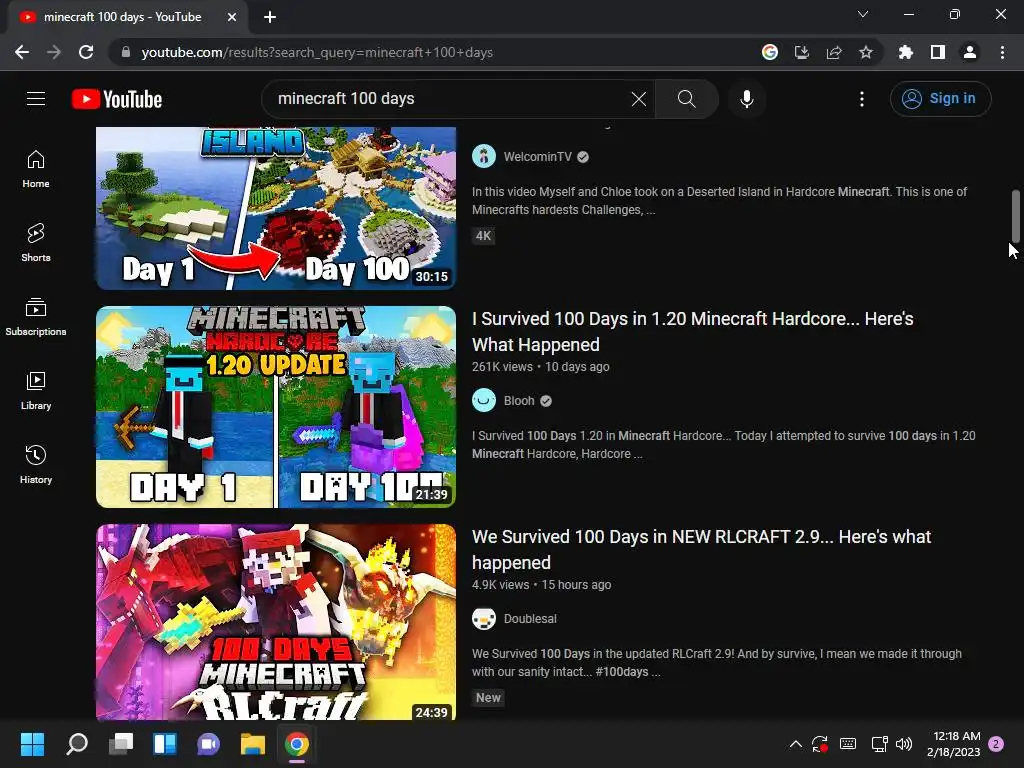1024x768 pixels.
Task: Open a new browser tab
Action: [270, 17]
